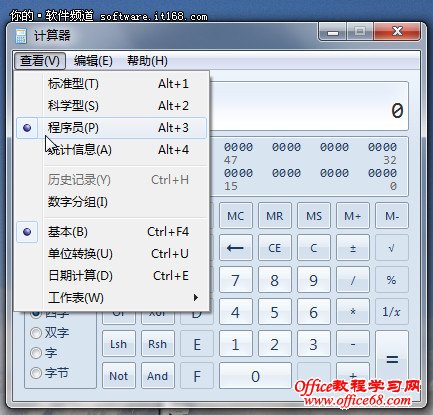Open the 查看(V) menu

tap(40, 61)
